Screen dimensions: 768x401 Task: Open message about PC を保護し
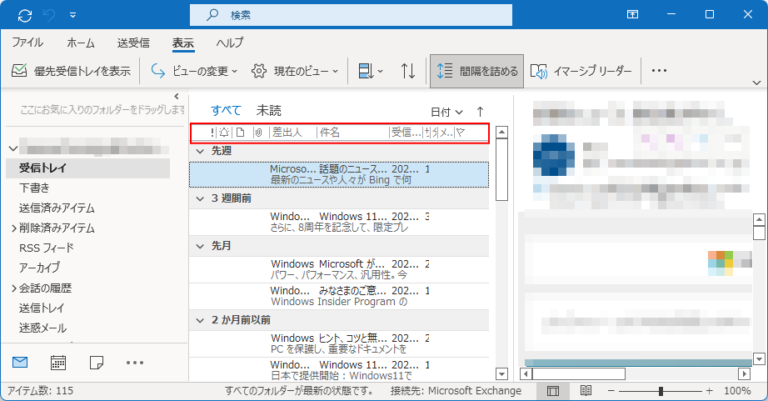pos(339,343)
